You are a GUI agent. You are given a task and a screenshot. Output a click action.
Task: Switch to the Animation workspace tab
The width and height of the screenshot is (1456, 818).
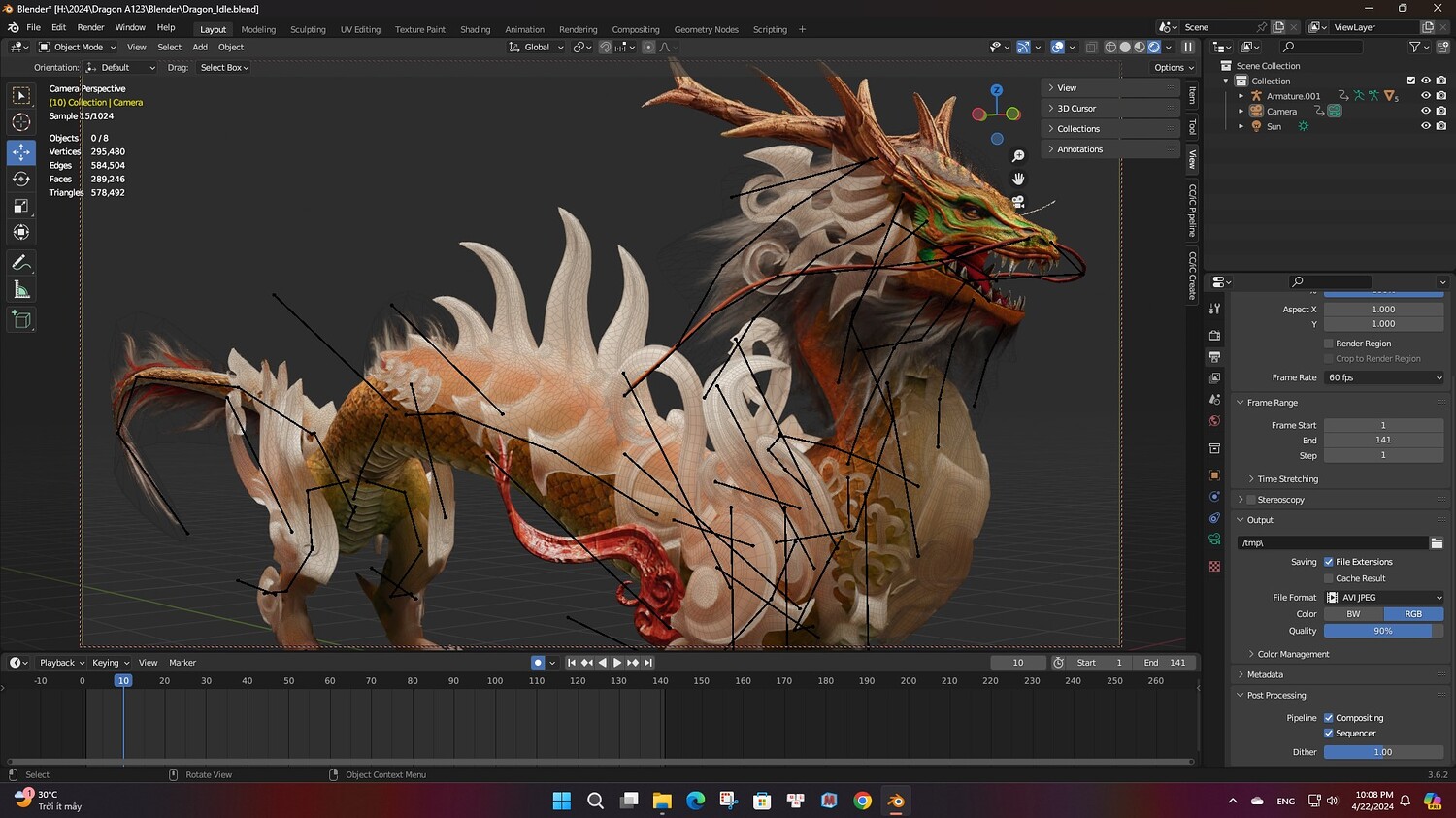(x=524, y=29)
